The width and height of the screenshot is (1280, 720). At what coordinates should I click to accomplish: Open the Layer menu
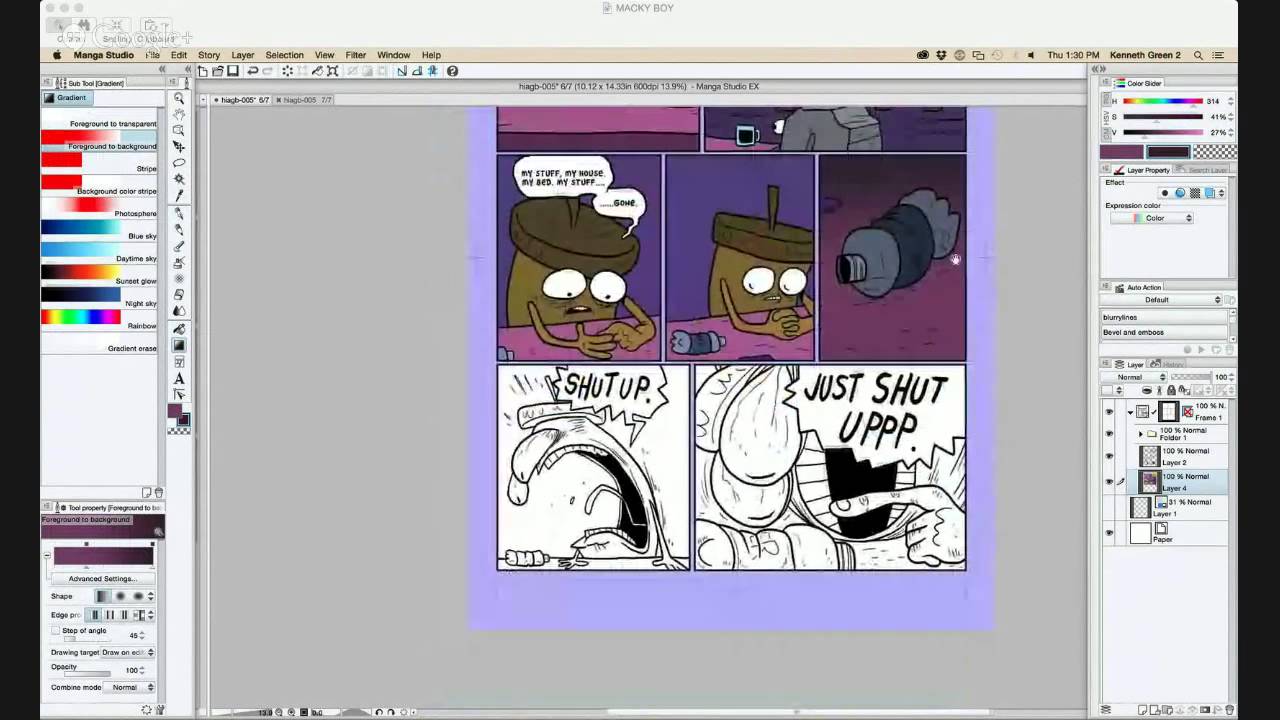pos(243,55)
